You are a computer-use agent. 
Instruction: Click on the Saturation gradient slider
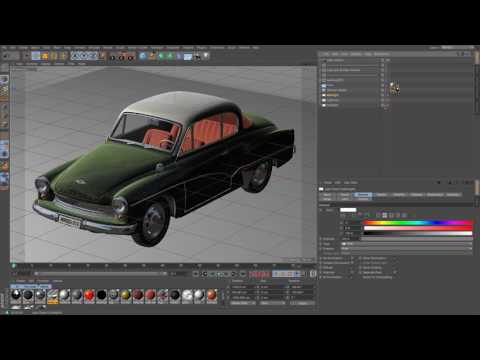pyautogui.click(x=418, y=228)
